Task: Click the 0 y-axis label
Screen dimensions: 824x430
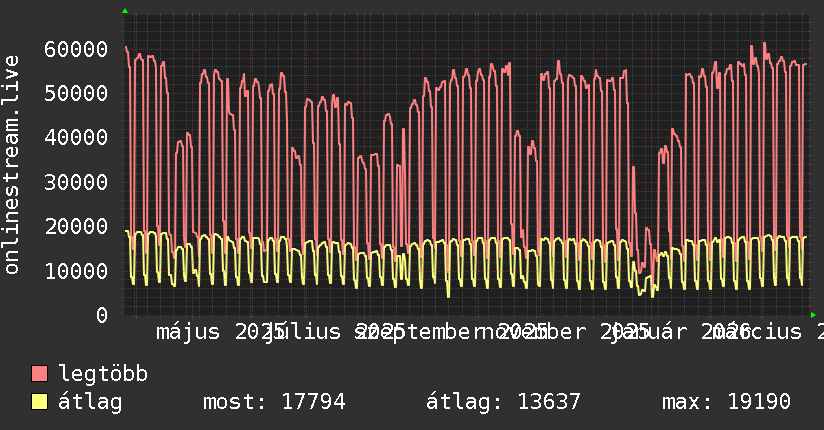Action: click(102, 315)
